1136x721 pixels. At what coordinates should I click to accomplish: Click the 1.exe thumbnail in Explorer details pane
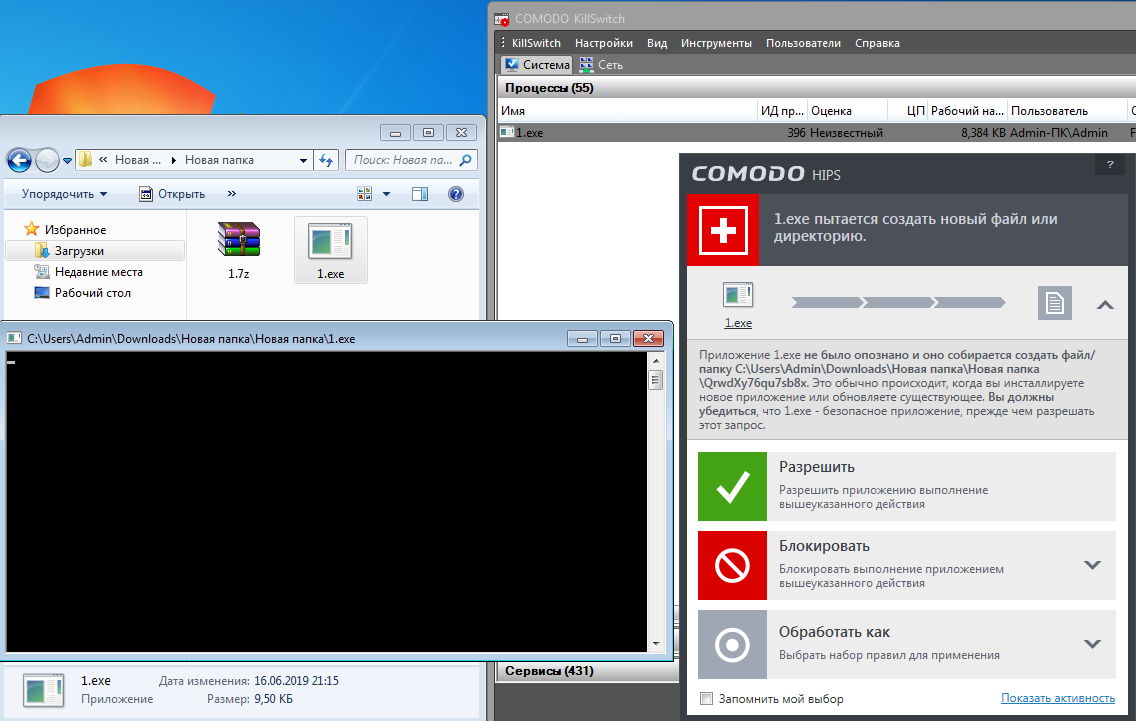(43, 690)
